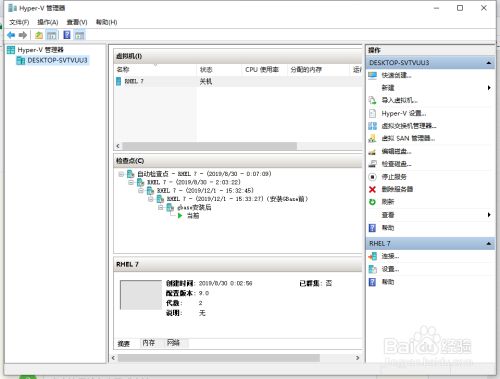The width and height of the screenshot is (500, 379).
Task: Sort by the CPU 使用率 column header
Action: click(264, 70)
